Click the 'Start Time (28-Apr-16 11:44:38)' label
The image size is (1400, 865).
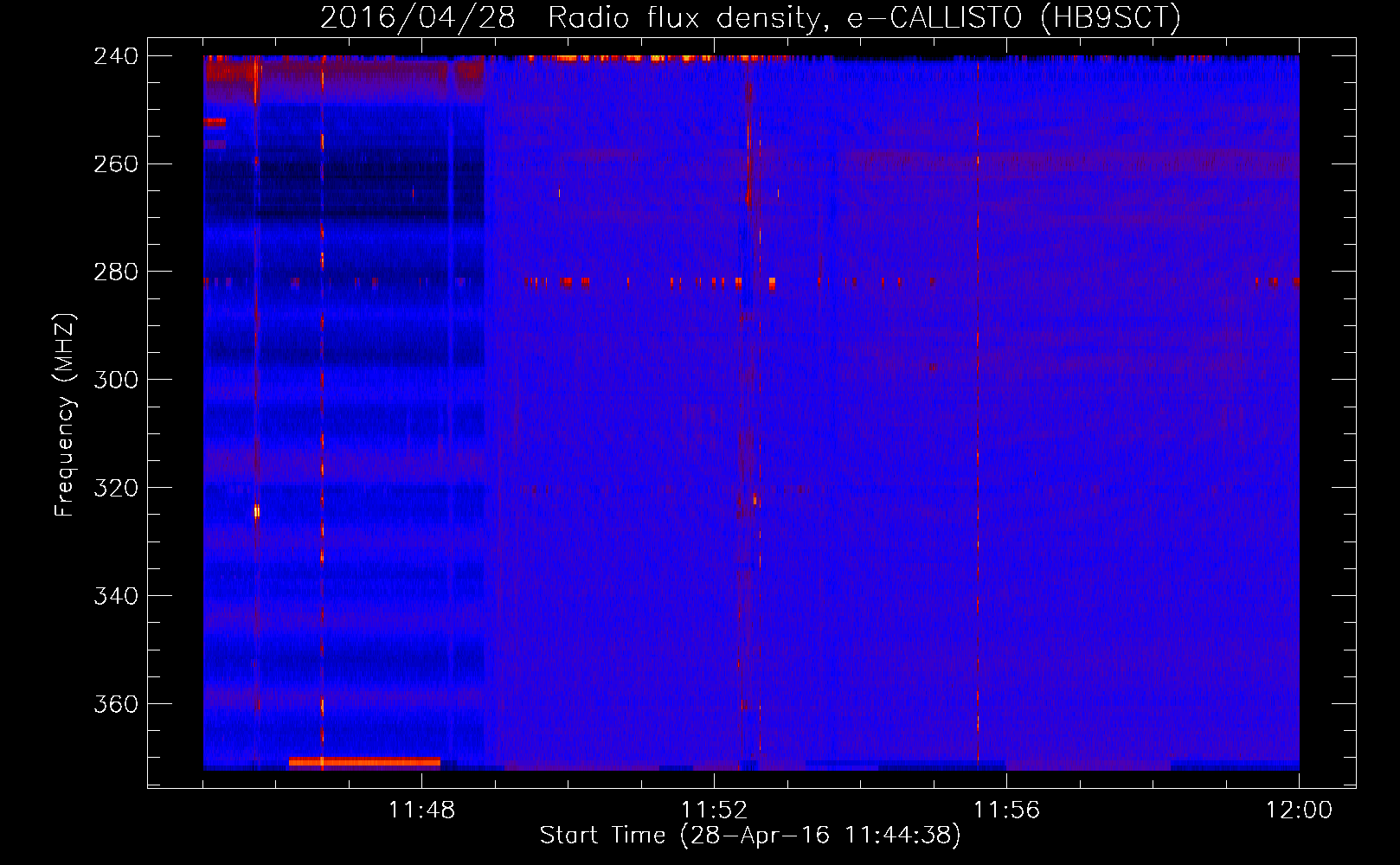pos(750,836)
